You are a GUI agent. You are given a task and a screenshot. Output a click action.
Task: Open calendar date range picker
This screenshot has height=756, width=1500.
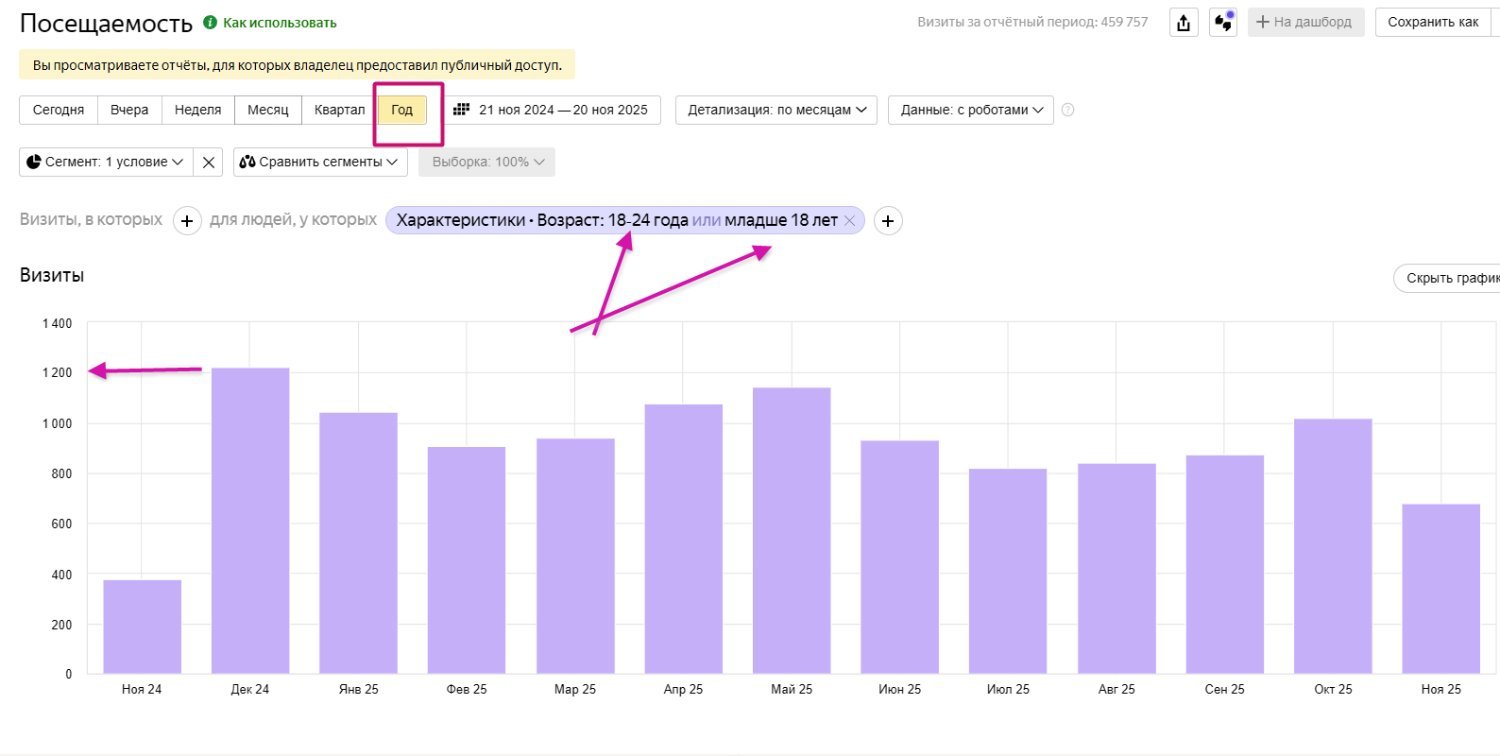tap(553, 110)
